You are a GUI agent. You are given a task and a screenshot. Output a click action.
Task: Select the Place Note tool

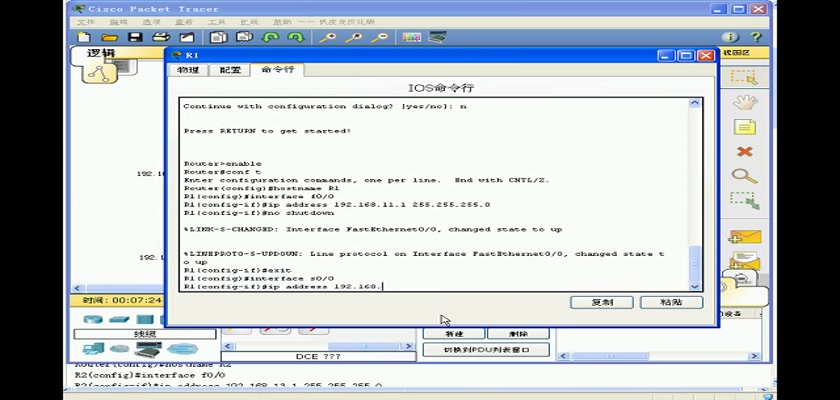click(x=744, y=127)
